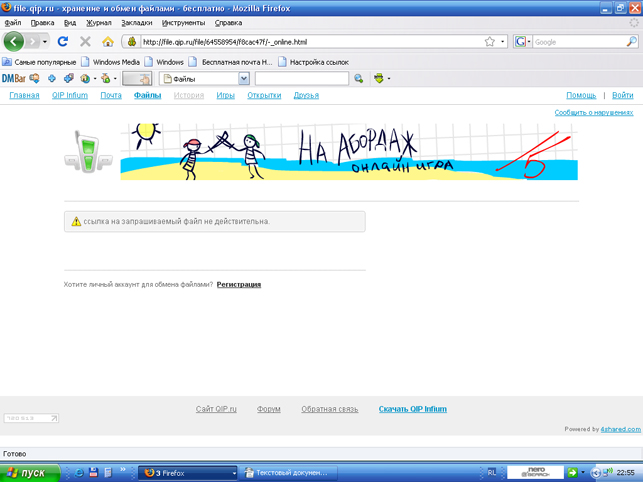Open the Почта tab on the site
Image resolution: width=643 pixels, height=482 pixels.
pos(111,96)
